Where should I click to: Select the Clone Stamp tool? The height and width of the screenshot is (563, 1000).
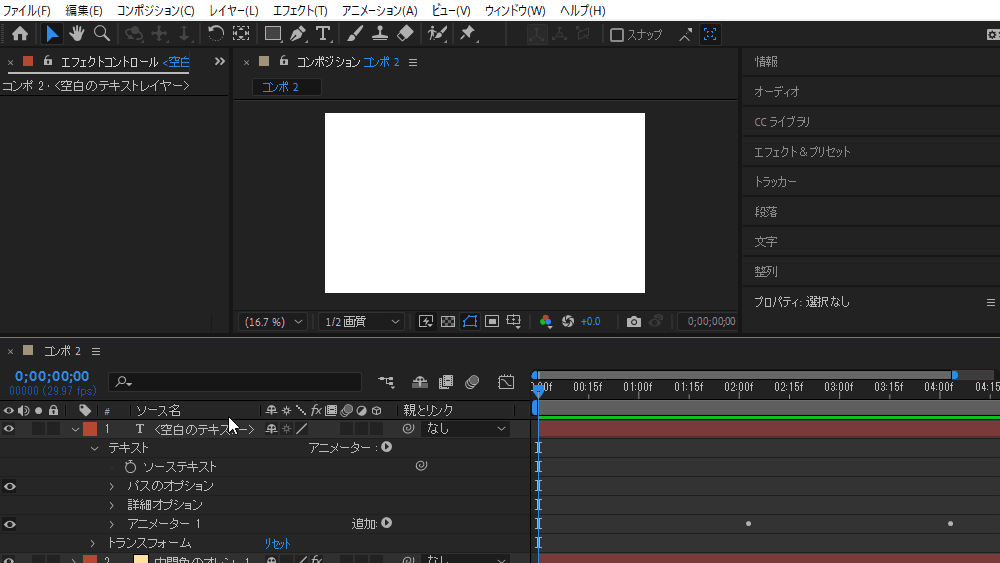point(380,34)
